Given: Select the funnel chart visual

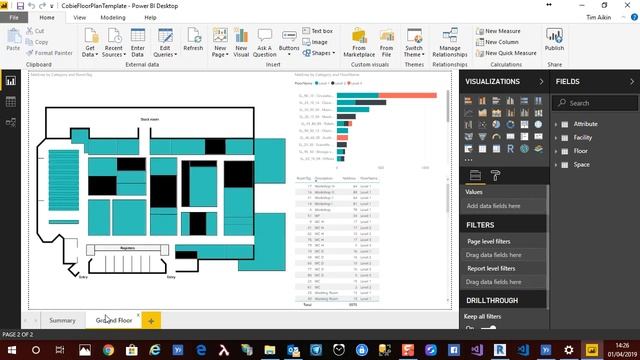Looking at the screenshot, I should (482, 137).
